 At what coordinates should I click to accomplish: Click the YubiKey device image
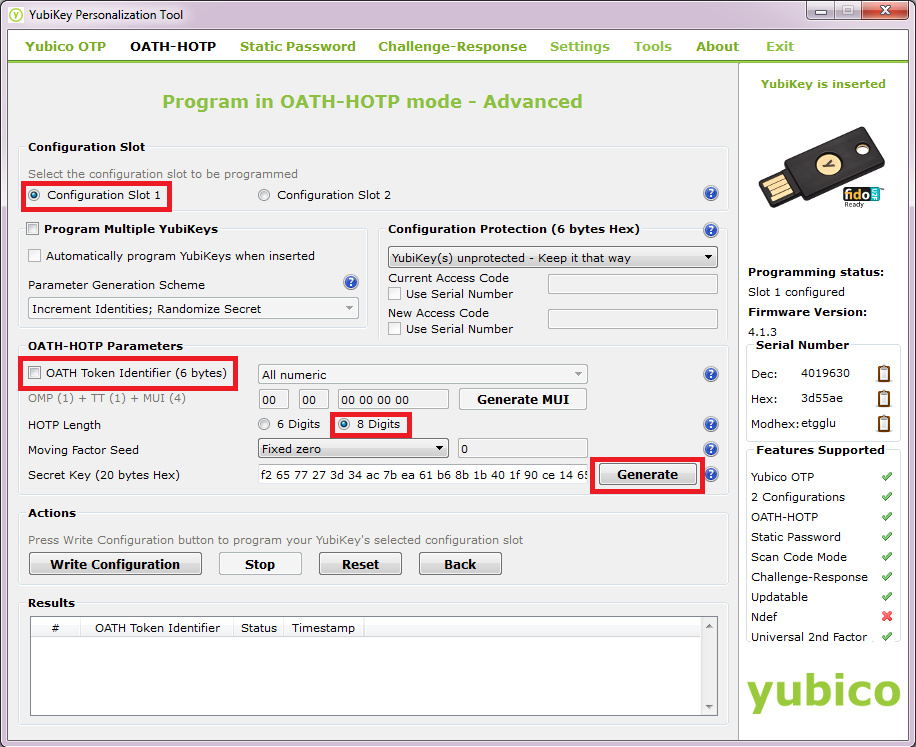(821, 168)
